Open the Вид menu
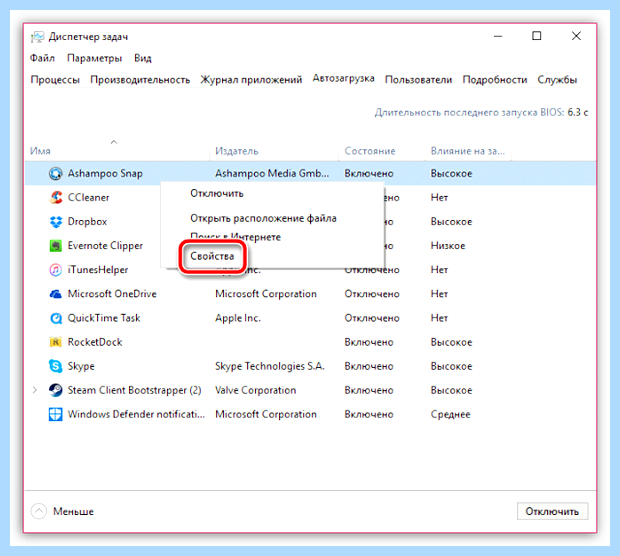The height and width of the screenshot is (556, 620). (x=143, y=58)
